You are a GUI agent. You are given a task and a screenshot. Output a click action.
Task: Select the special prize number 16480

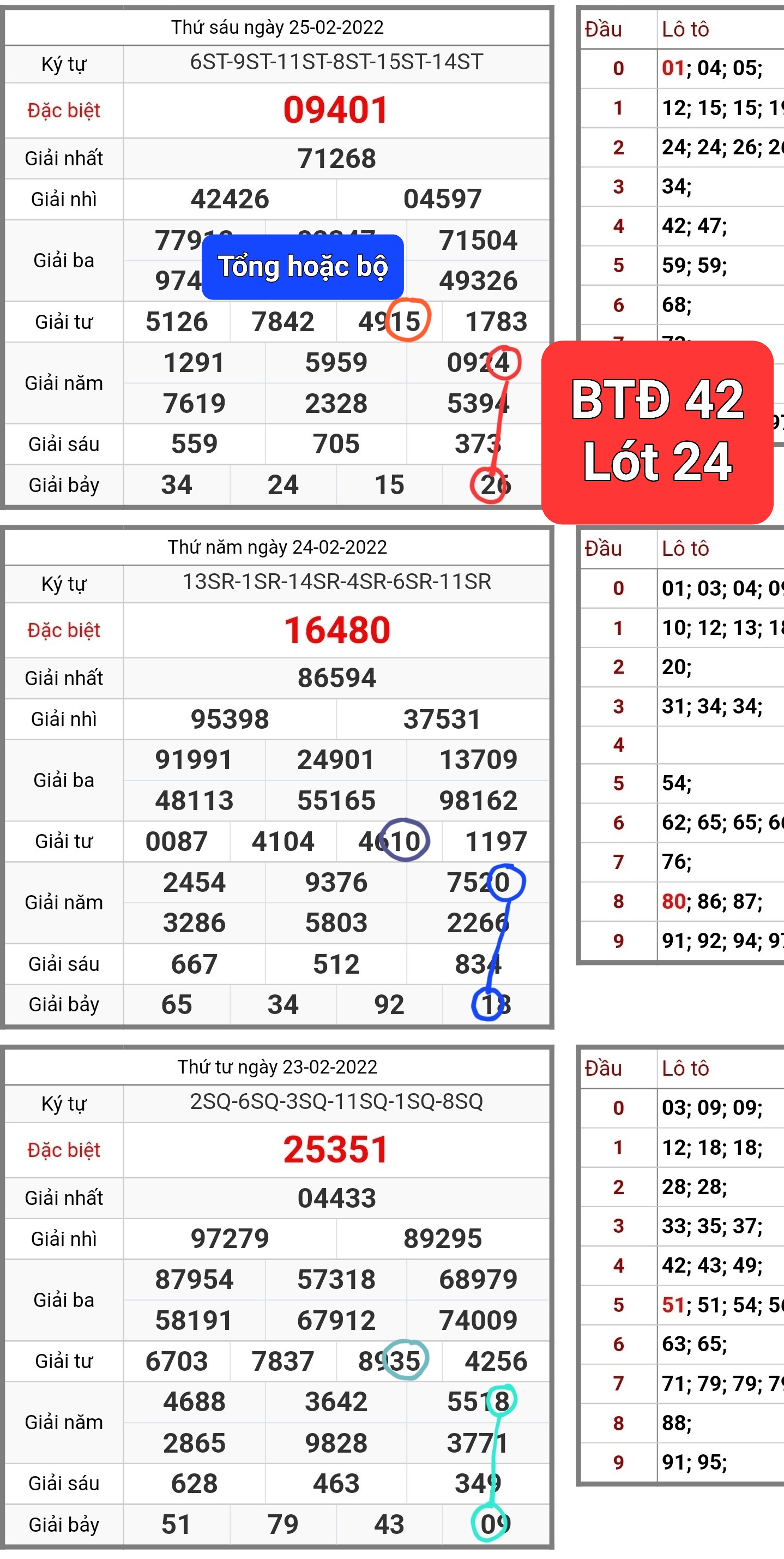click(337, 630)
